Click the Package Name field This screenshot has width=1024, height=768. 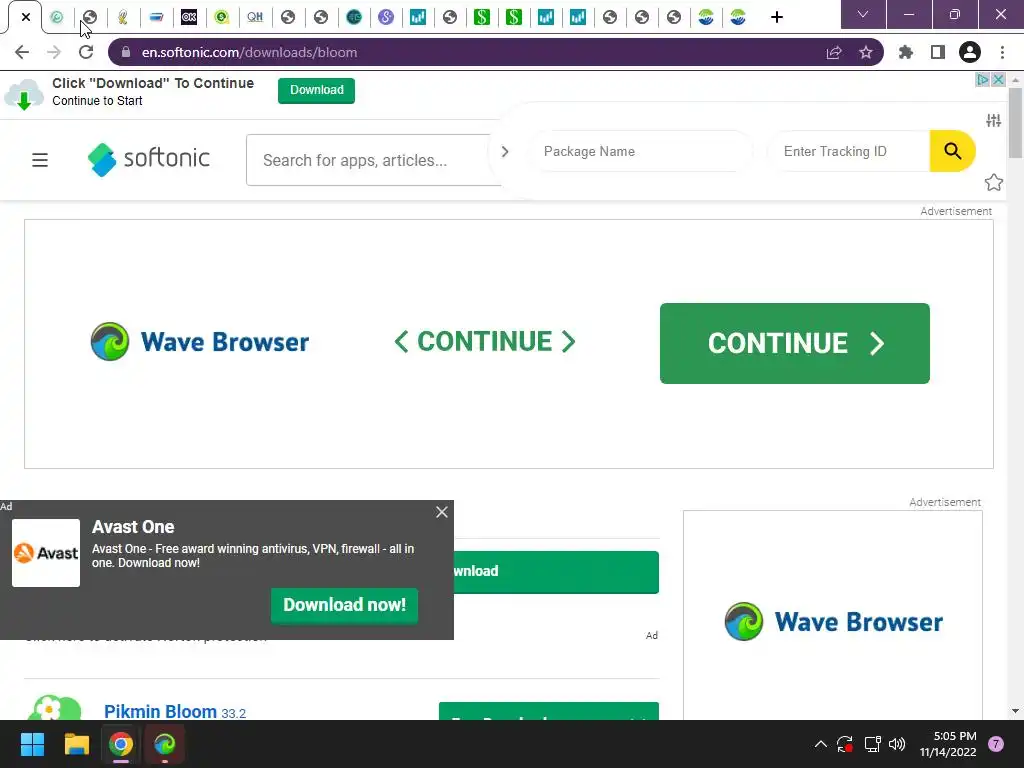[642, 152]
